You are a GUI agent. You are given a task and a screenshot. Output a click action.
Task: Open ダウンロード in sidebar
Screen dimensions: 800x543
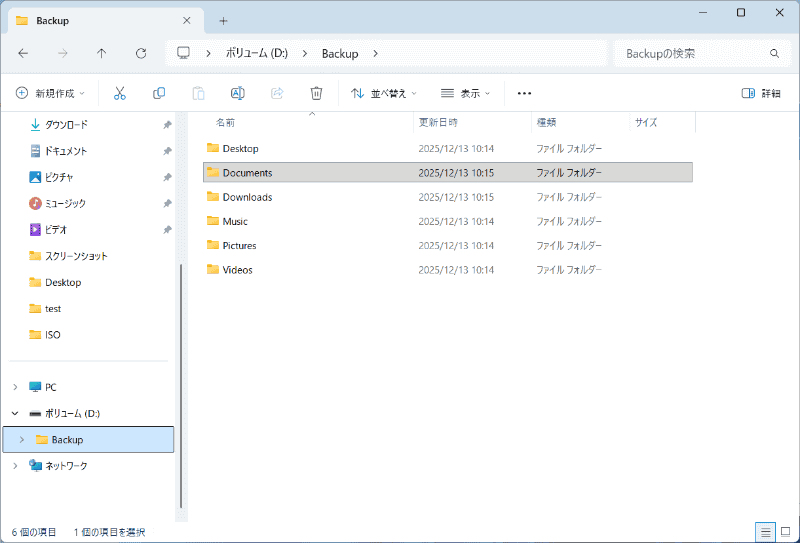(66, 125)
